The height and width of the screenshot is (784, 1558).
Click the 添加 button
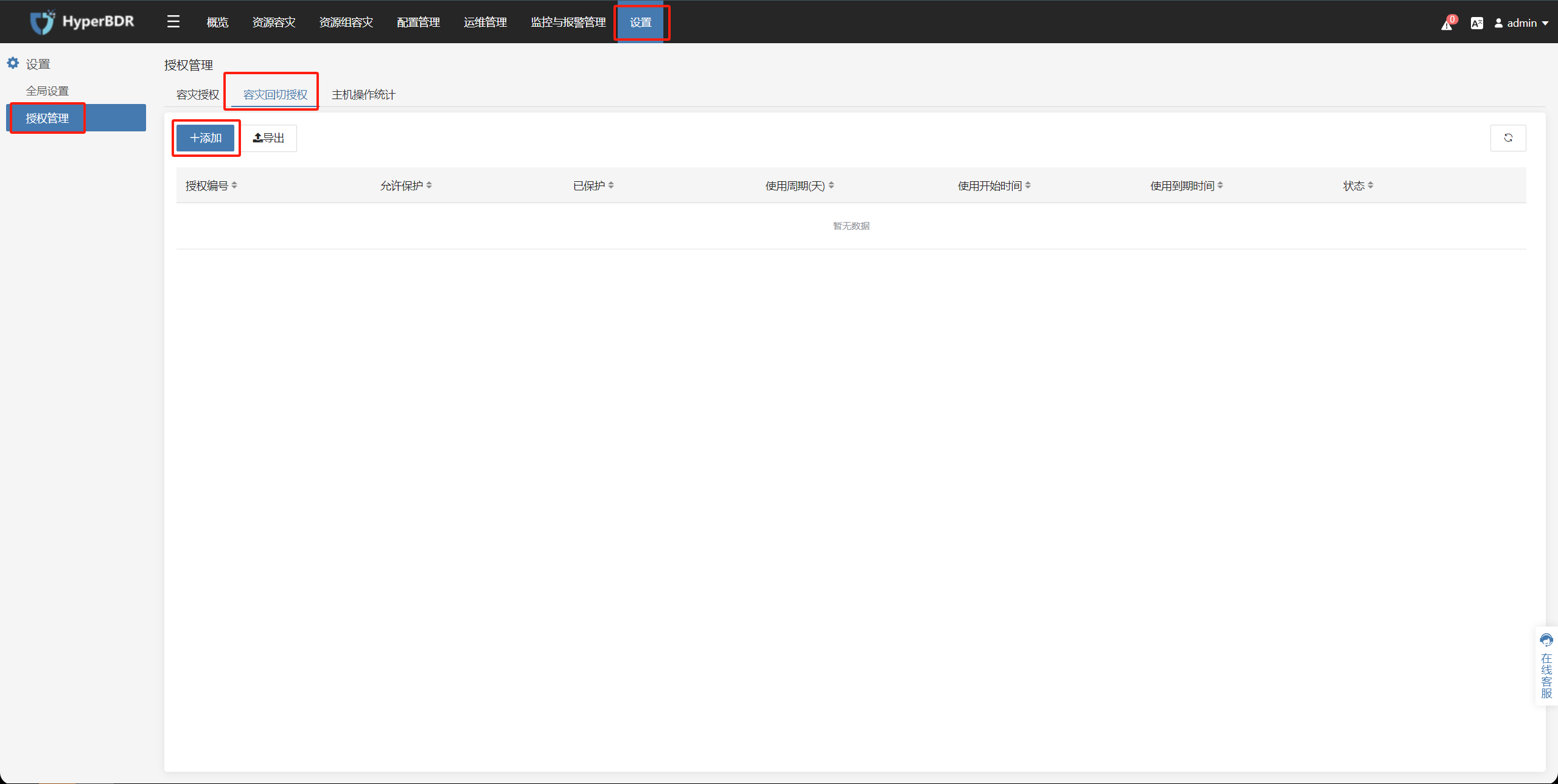pyautogui.click(x=206, y=138)
